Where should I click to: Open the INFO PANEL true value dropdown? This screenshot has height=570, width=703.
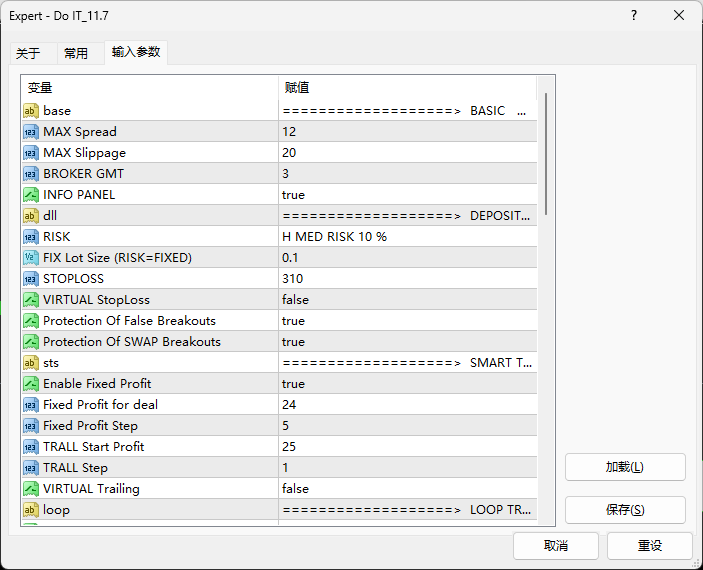(x=408, y=195)
